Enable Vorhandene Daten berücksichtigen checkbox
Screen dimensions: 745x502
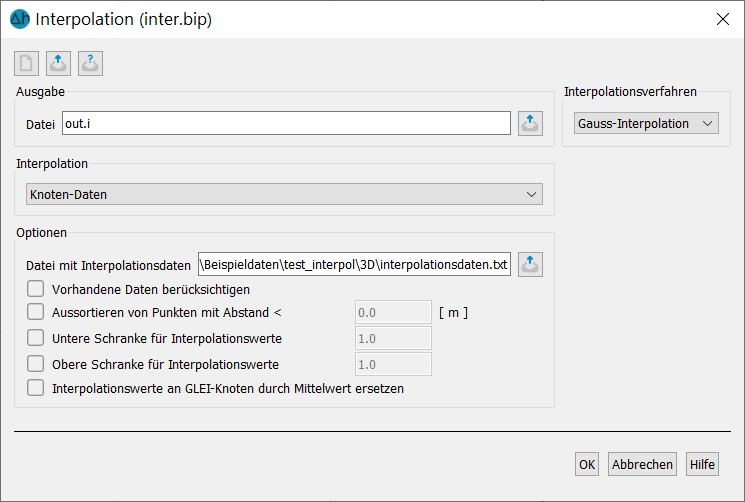pos(36,289)
